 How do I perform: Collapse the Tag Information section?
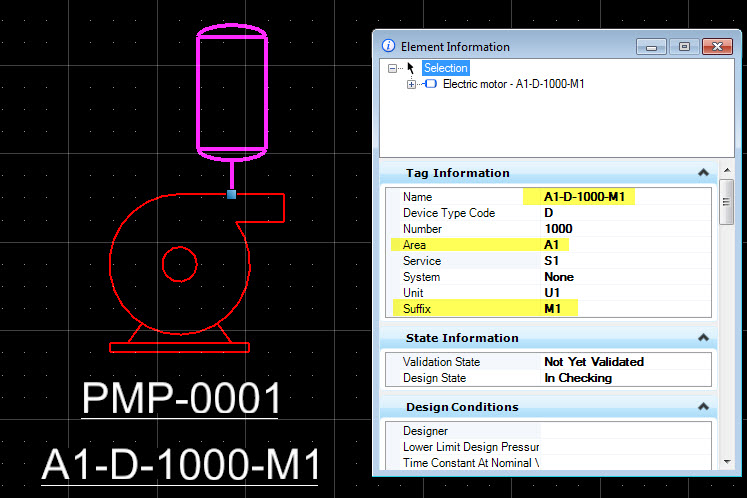click(x=703, y=173)
